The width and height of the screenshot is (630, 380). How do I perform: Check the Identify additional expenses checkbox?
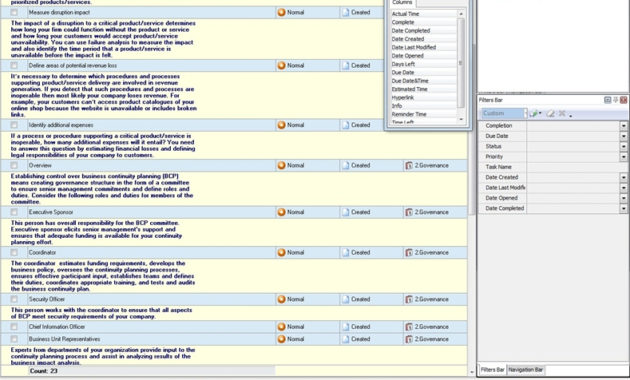point(14,125)
